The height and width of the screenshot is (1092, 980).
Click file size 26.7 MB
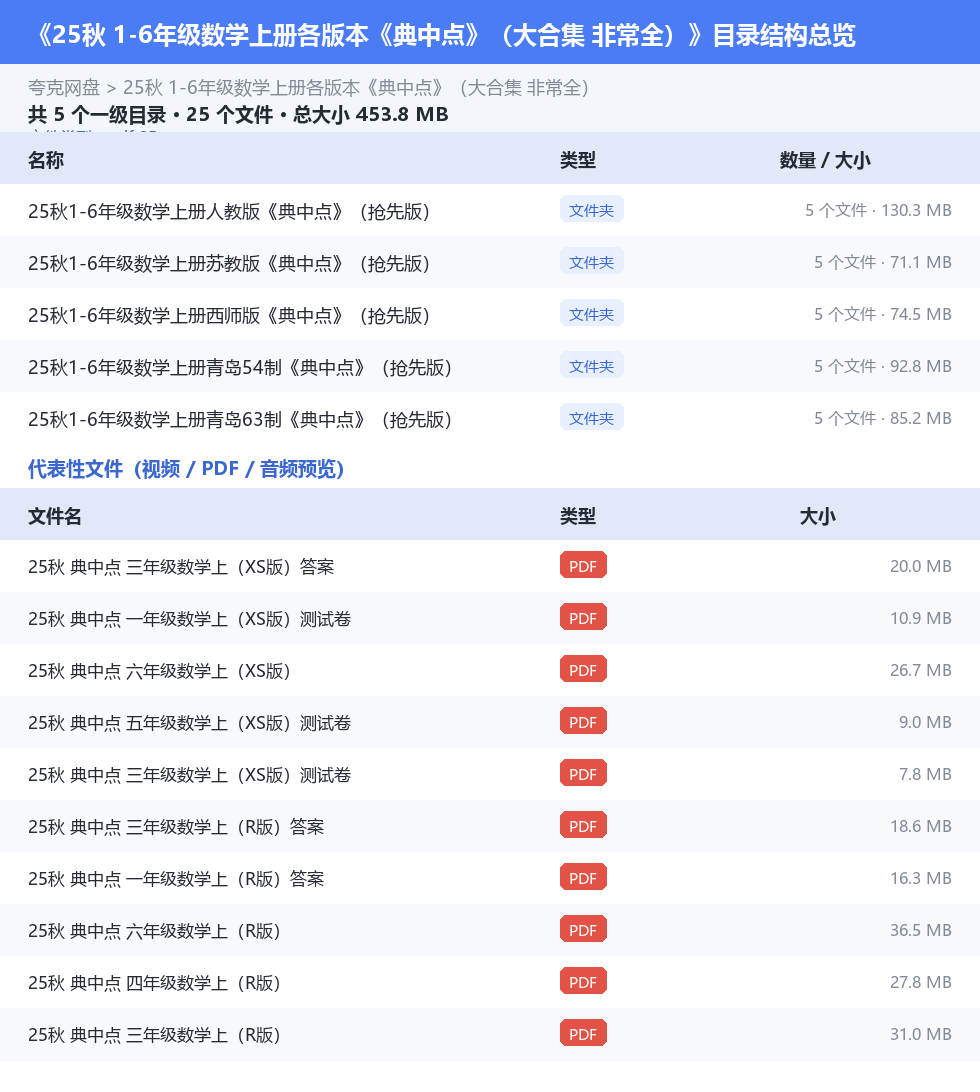(x=921, y=670)
